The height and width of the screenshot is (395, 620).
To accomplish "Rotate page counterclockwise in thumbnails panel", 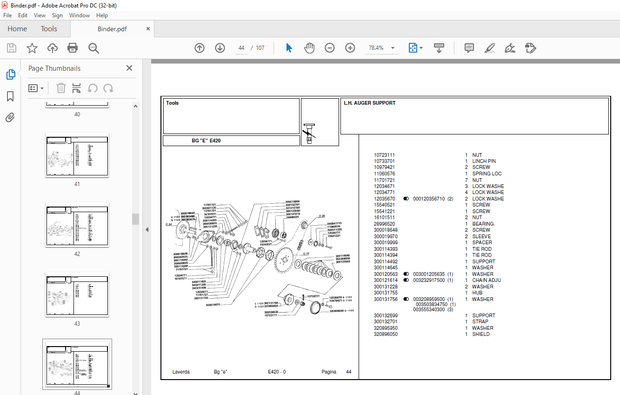I will [93, 88].
